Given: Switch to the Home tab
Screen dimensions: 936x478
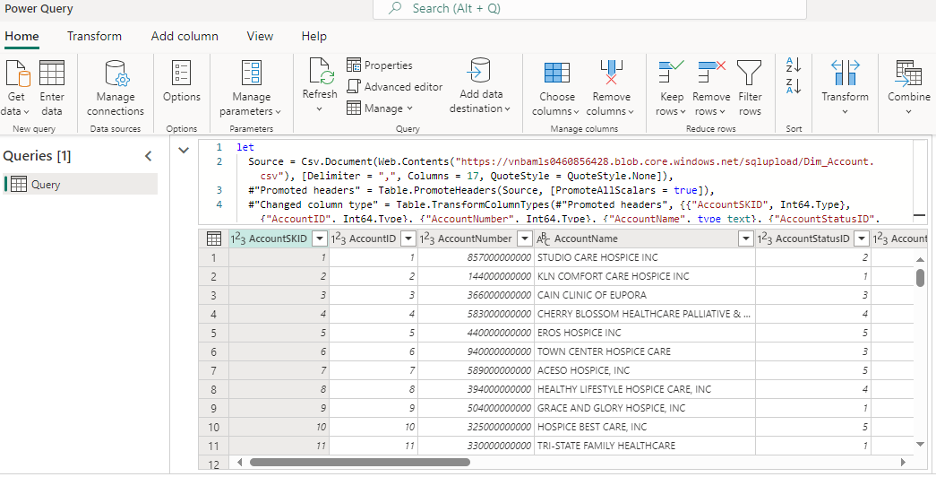Looking at the screenshot, I should [x=22, y=36].
